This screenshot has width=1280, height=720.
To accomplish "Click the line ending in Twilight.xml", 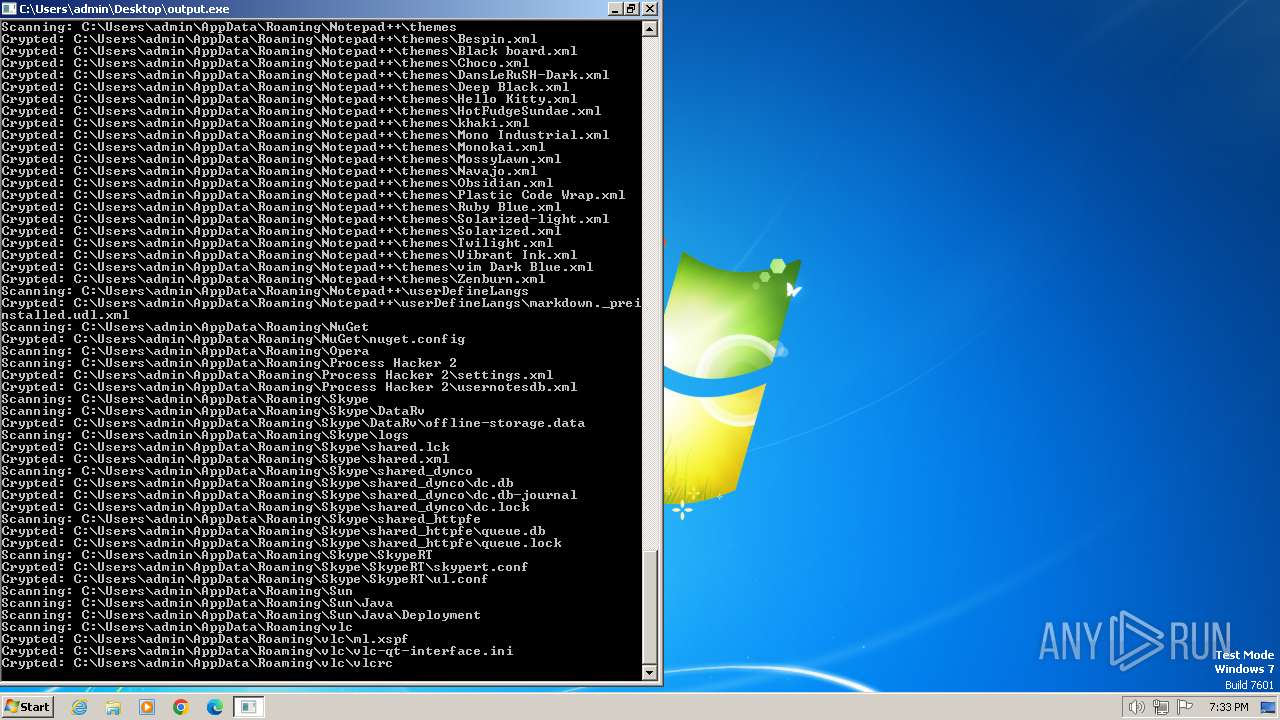I will (277, 243).
